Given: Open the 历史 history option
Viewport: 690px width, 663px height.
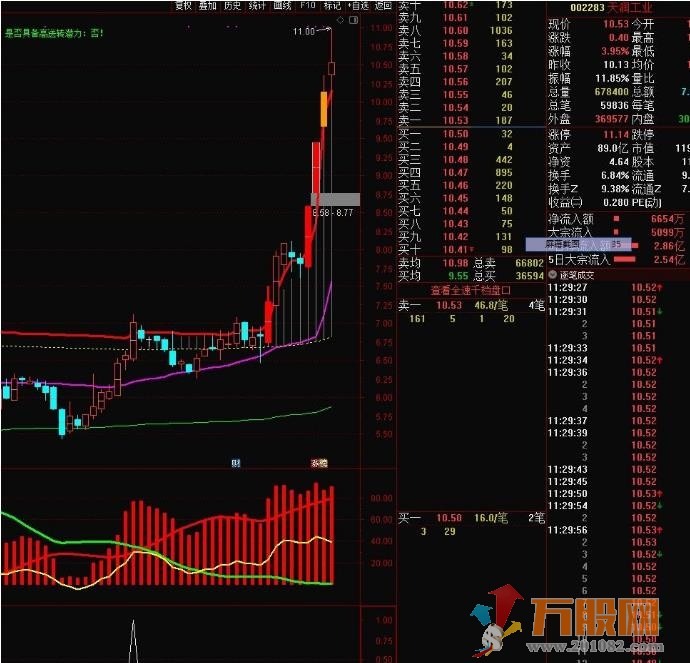Looking at the screenshot, I should coord(232,5).
